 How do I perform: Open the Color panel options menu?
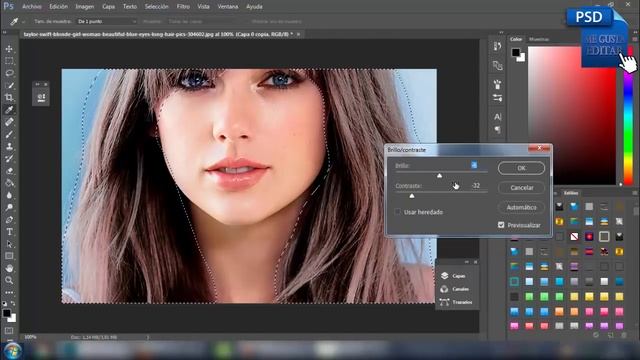(x=635, y=39)
